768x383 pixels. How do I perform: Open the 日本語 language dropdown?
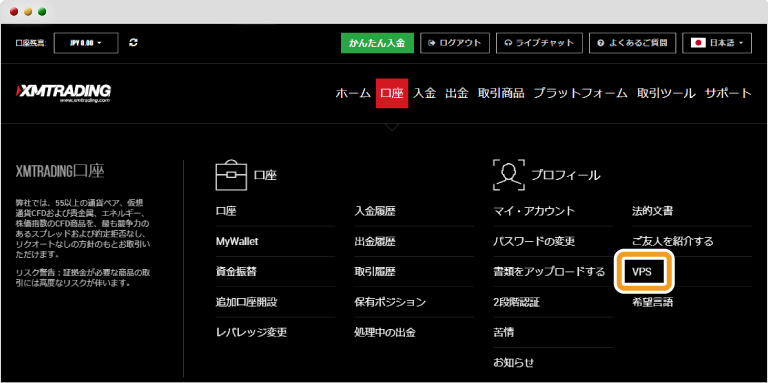tap(717, 43)
